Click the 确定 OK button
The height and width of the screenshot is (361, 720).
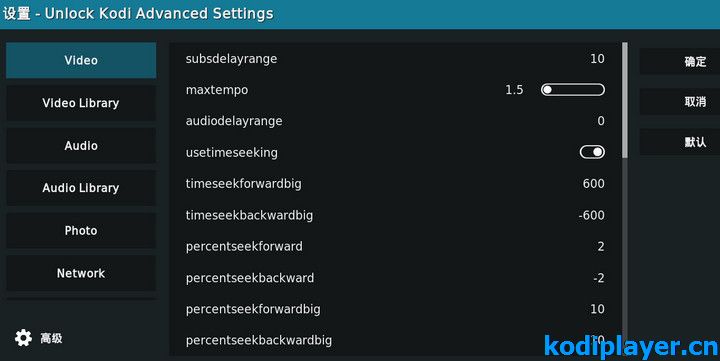click(x=680, y=62)
